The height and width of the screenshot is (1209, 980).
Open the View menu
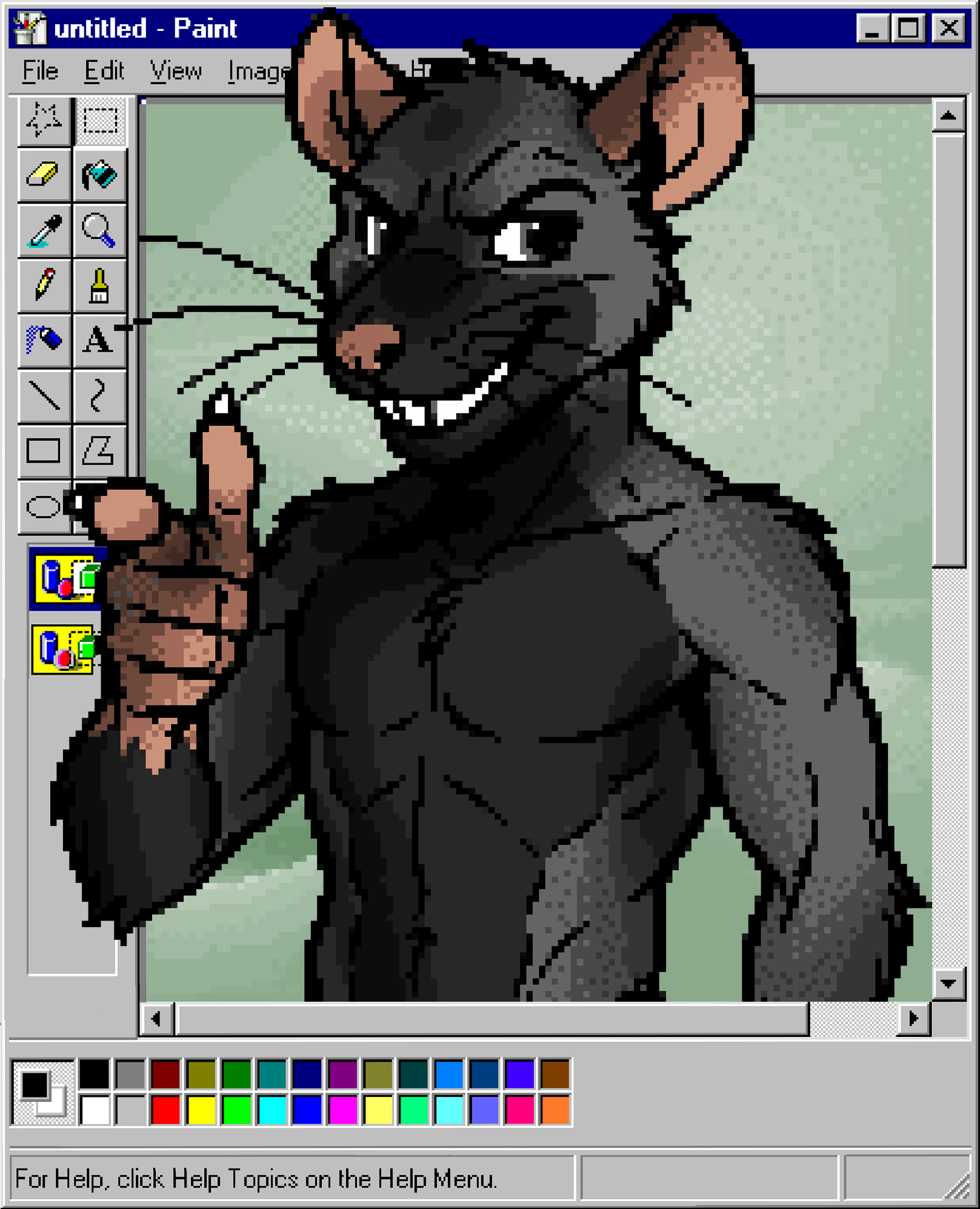coord(176,72)
